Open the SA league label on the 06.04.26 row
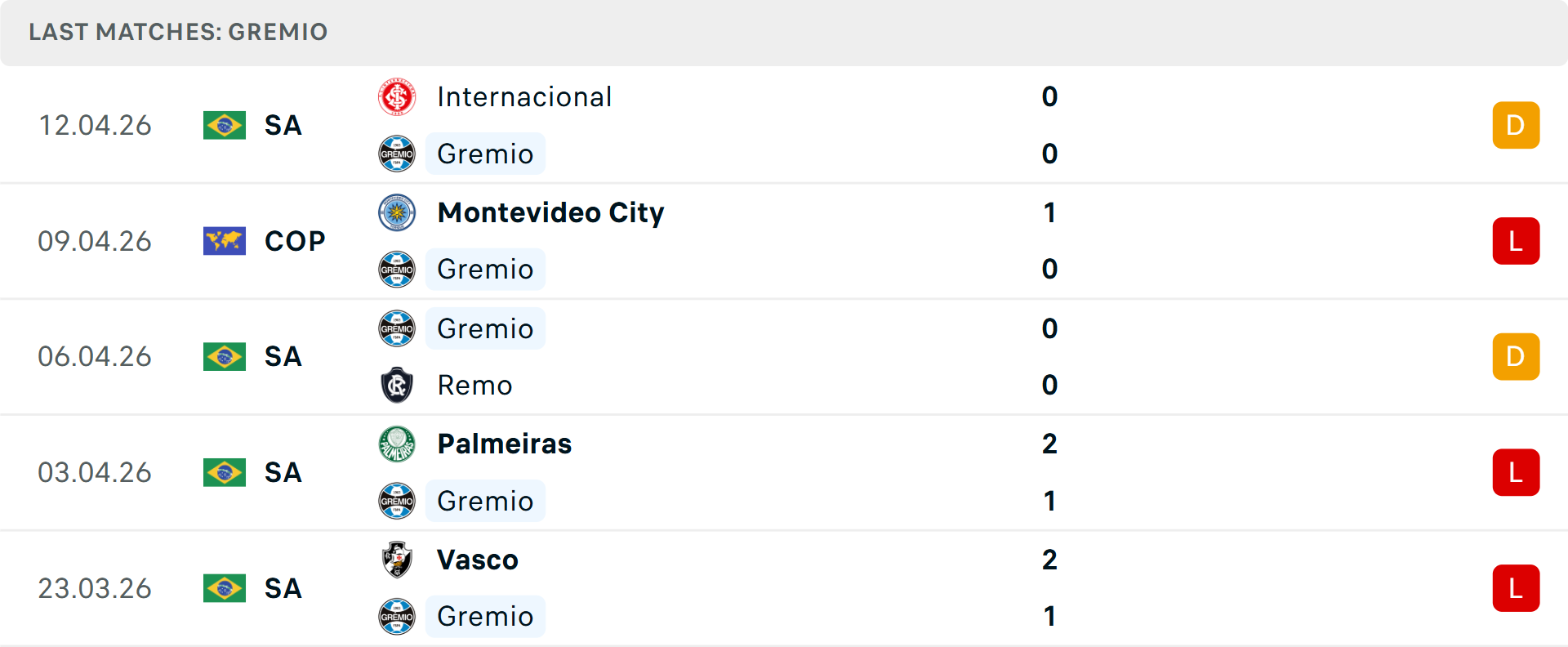The image size is (1568, 647). coord(283,356)
